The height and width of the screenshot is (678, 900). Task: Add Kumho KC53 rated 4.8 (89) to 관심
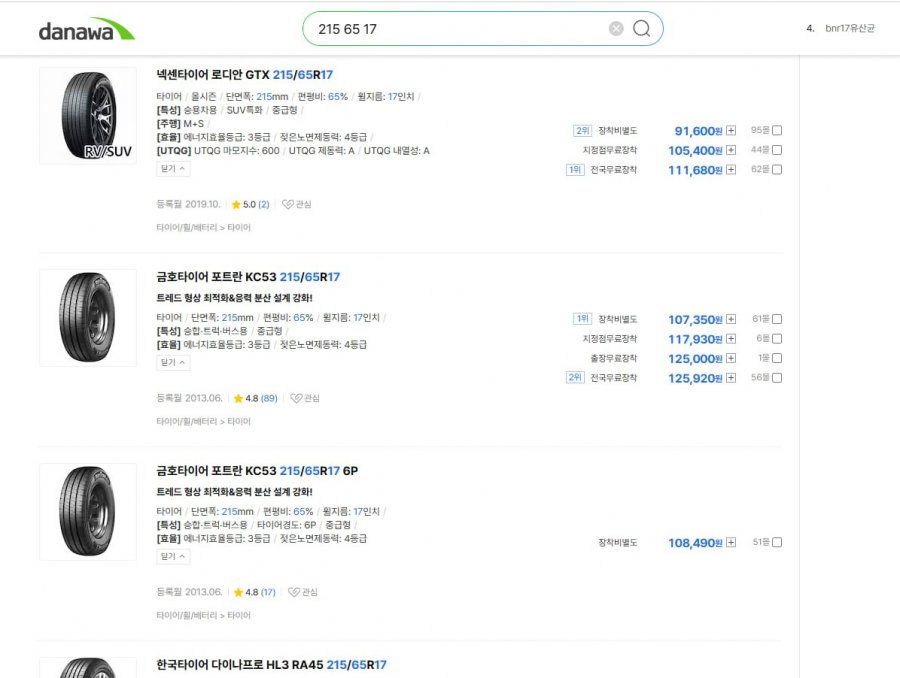(305, 398)
